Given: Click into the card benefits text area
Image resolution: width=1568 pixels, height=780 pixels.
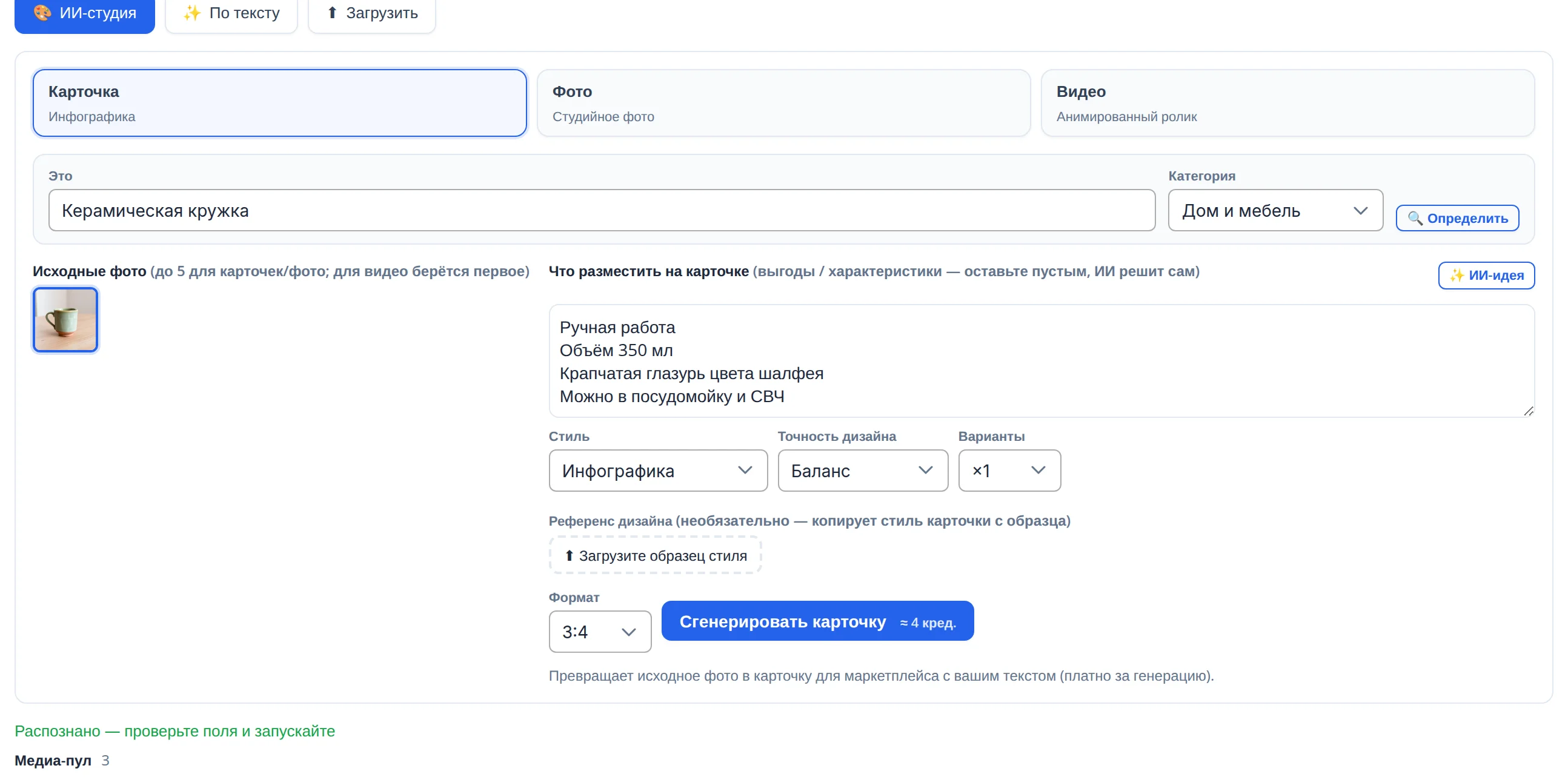Looking at the screenshot, I should pyautogui.click(x=1041, y=362).
